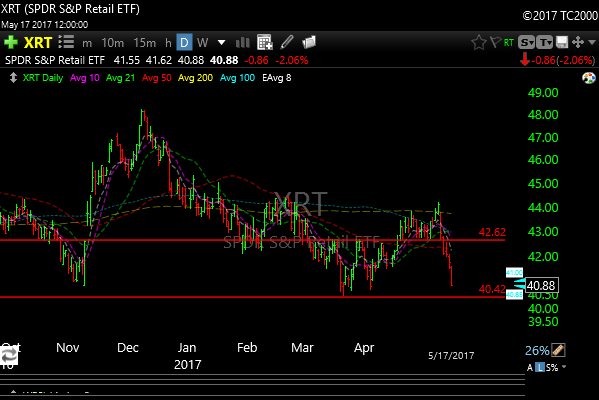Click the green plus add-indicator icon
Viewport: 599px width, 400px height.
pyautogui.click(x=11, y=42)
